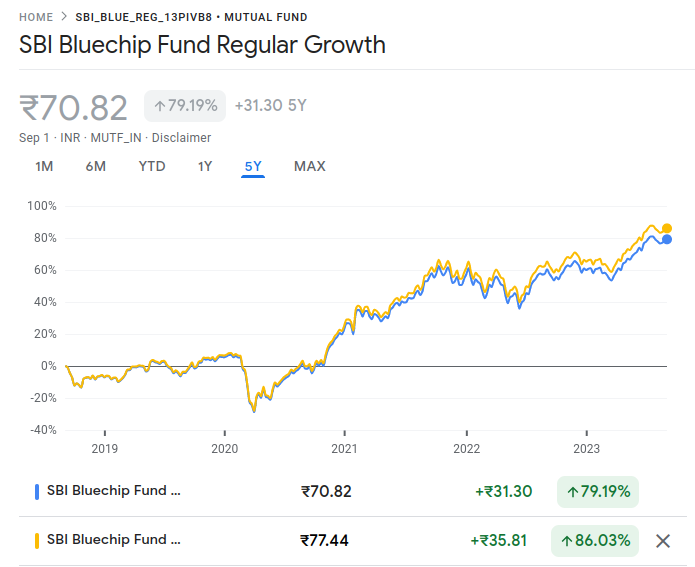Click the blue endpoint dot on chart

coord(667,239)
